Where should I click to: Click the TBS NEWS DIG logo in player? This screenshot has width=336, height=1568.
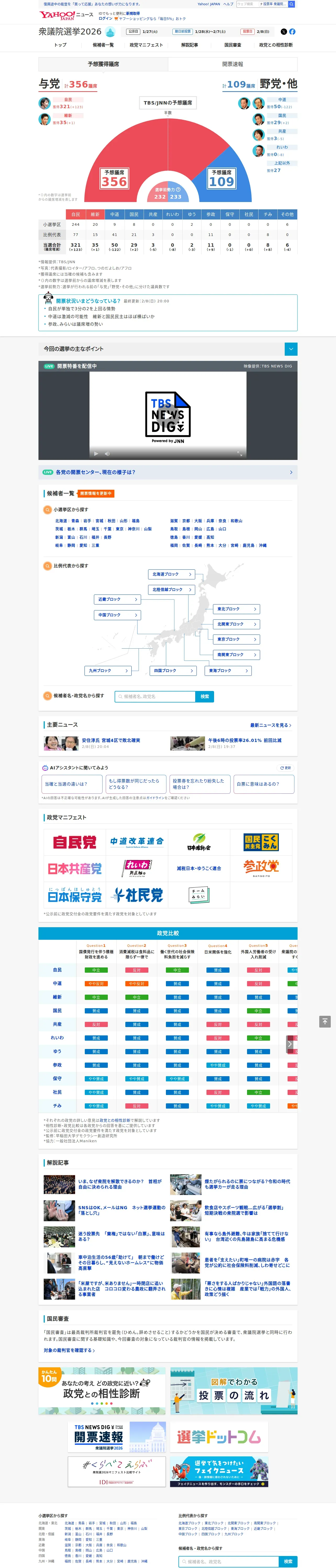[168, 417]
